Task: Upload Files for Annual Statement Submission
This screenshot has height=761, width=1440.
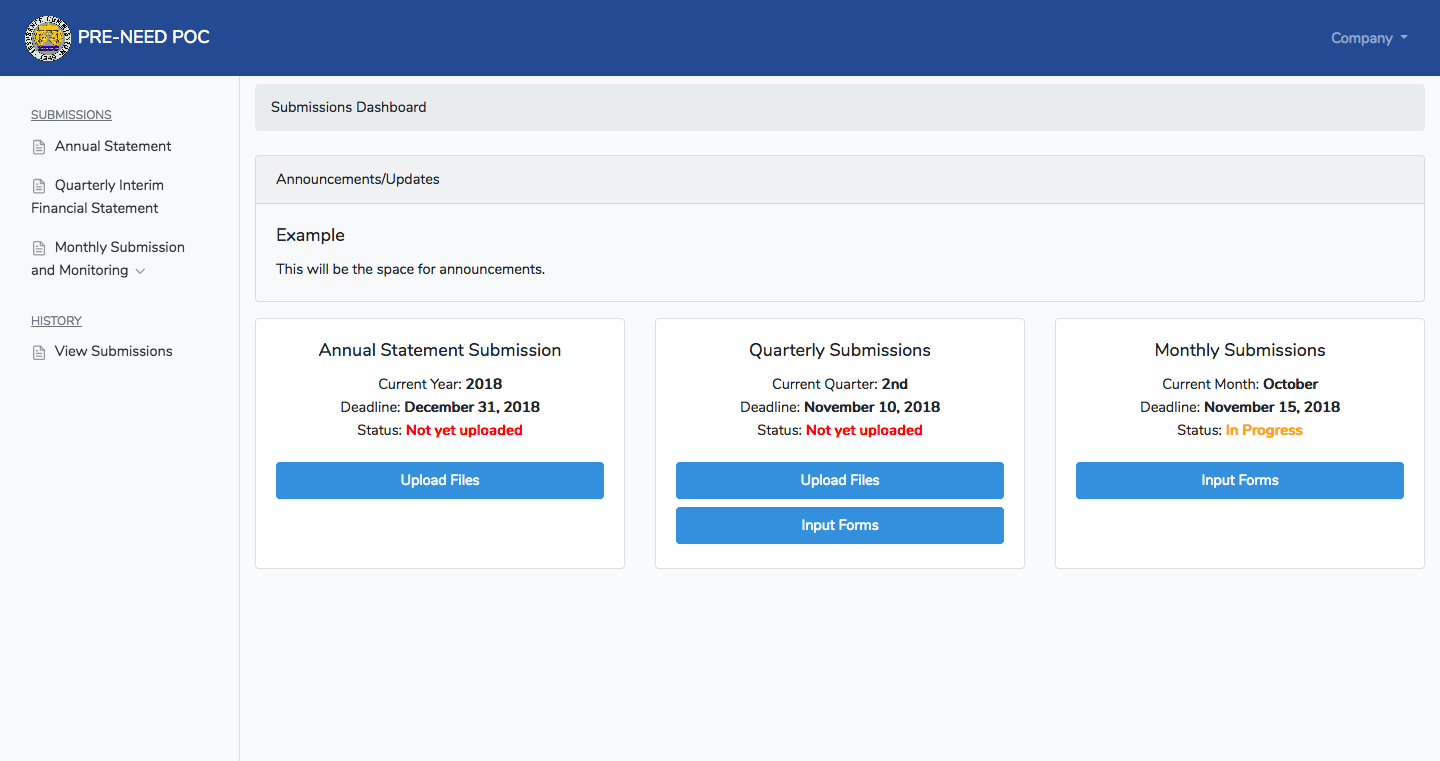Action: point(440,480)
